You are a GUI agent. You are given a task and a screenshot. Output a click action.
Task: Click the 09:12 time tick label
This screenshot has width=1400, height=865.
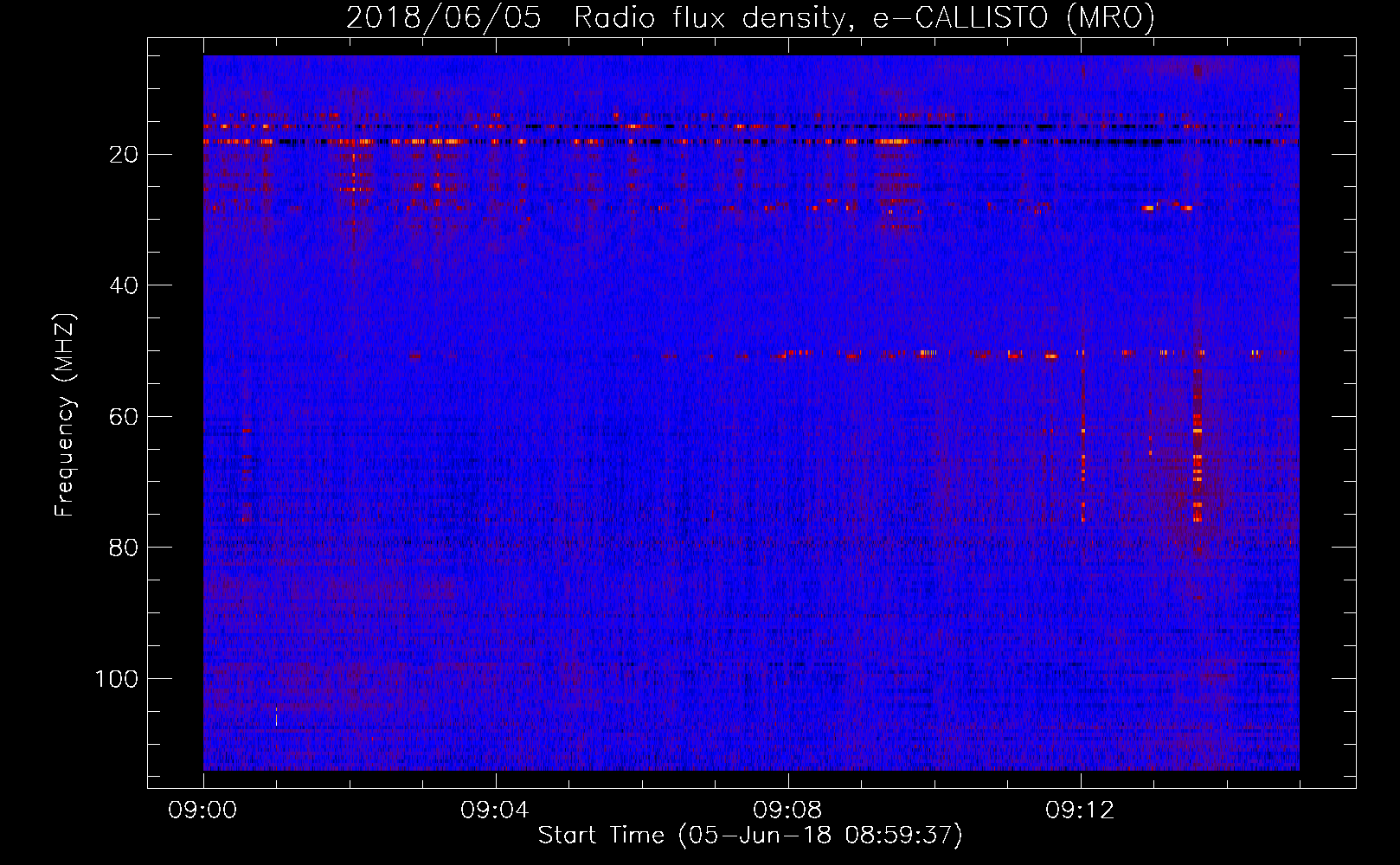(x=1080, y=811)
